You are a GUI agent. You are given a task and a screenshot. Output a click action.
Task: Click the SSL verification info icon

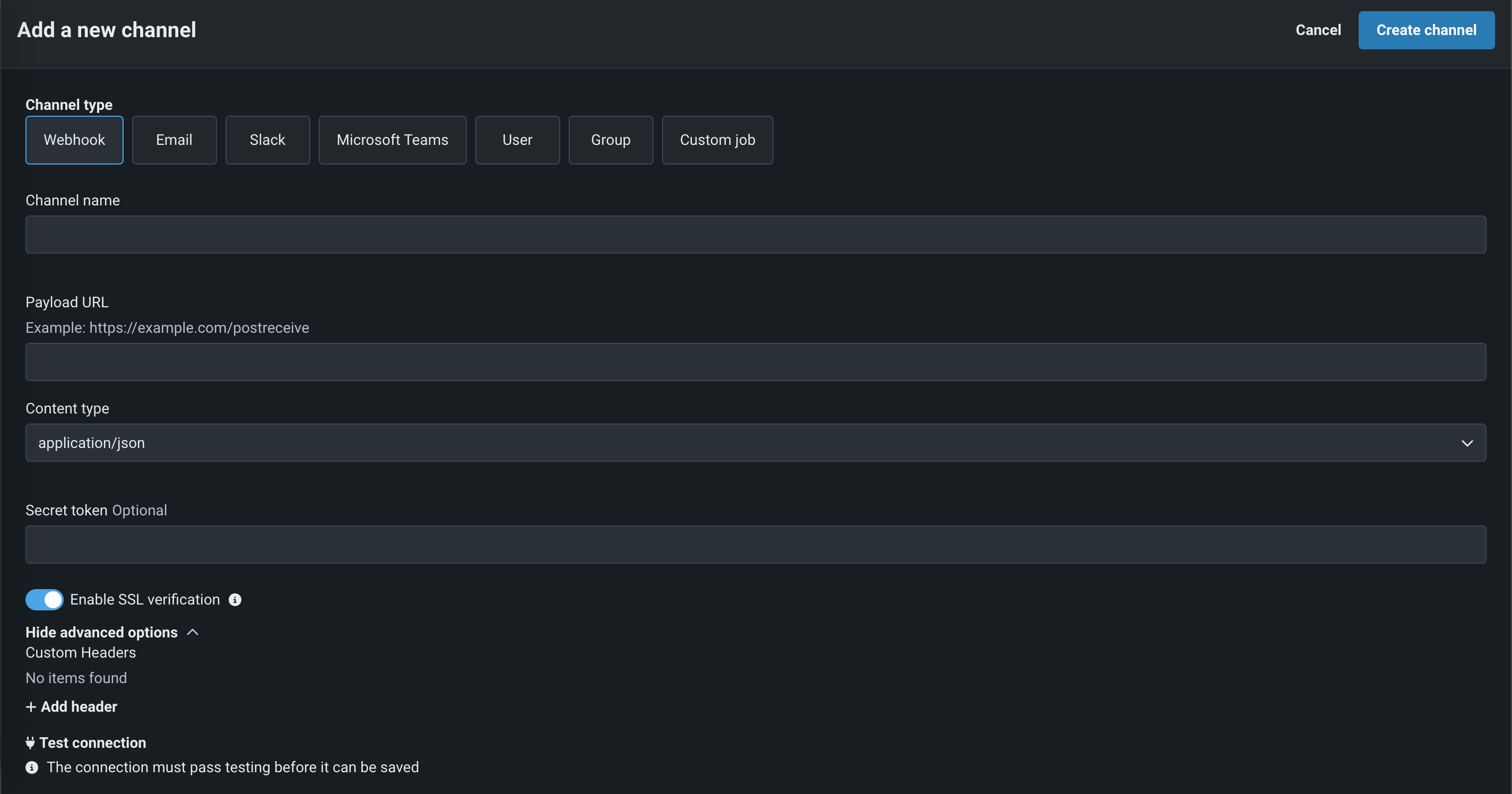[235, 600]
